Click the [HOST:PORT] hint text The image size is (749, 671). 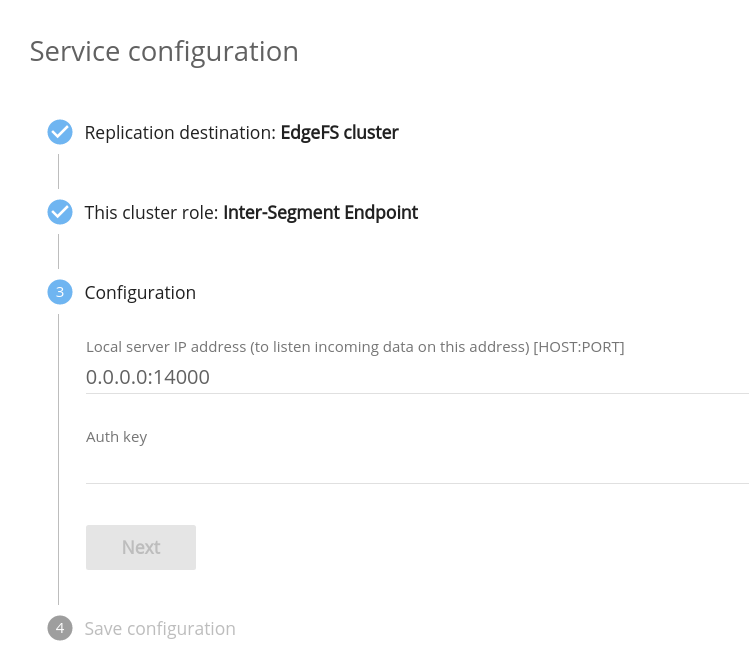pyautogui.click(x=579, y=347)
